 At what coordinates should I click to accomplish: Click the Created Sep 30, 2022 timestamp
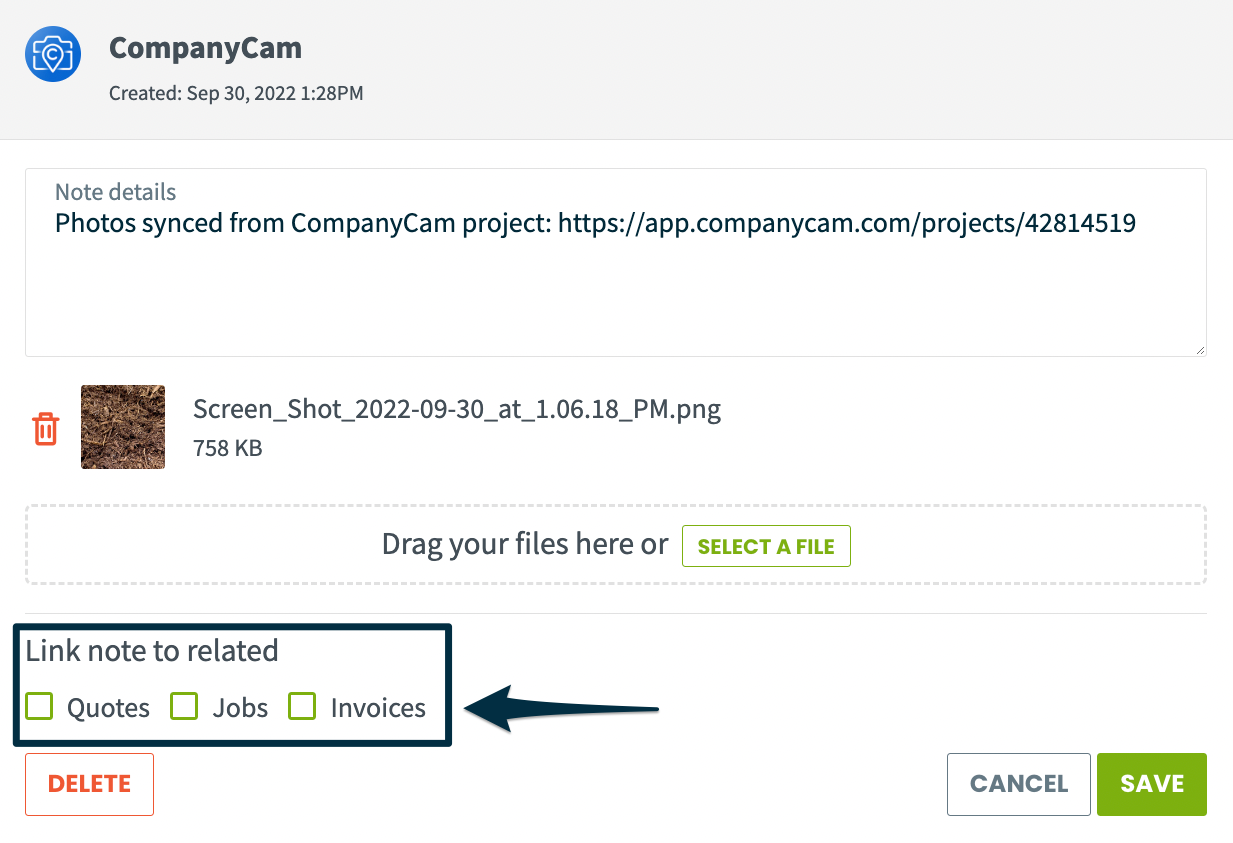tap(236, 94)
